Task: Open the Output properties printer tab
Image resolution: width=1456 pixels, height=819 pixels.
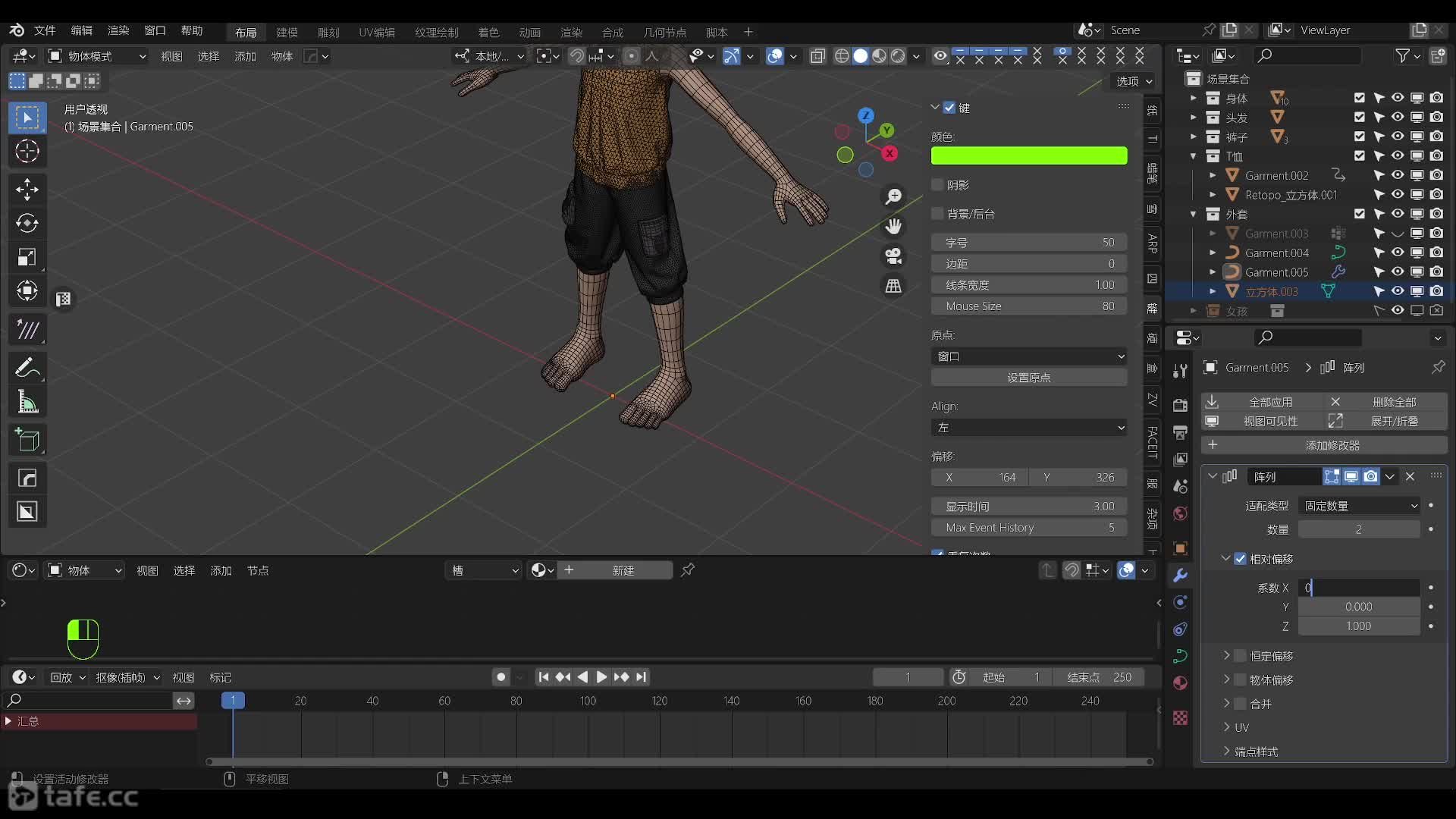Action: click(x=1180, y=432)
